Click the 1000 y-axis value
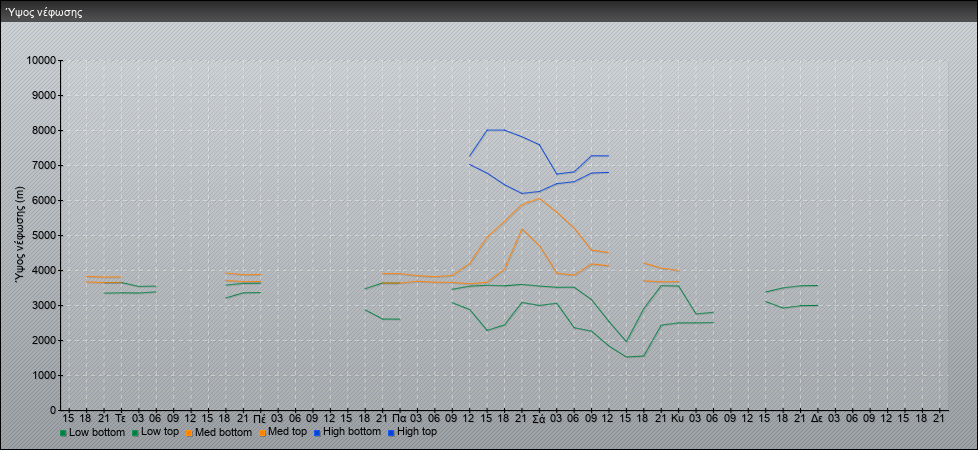 44,375
